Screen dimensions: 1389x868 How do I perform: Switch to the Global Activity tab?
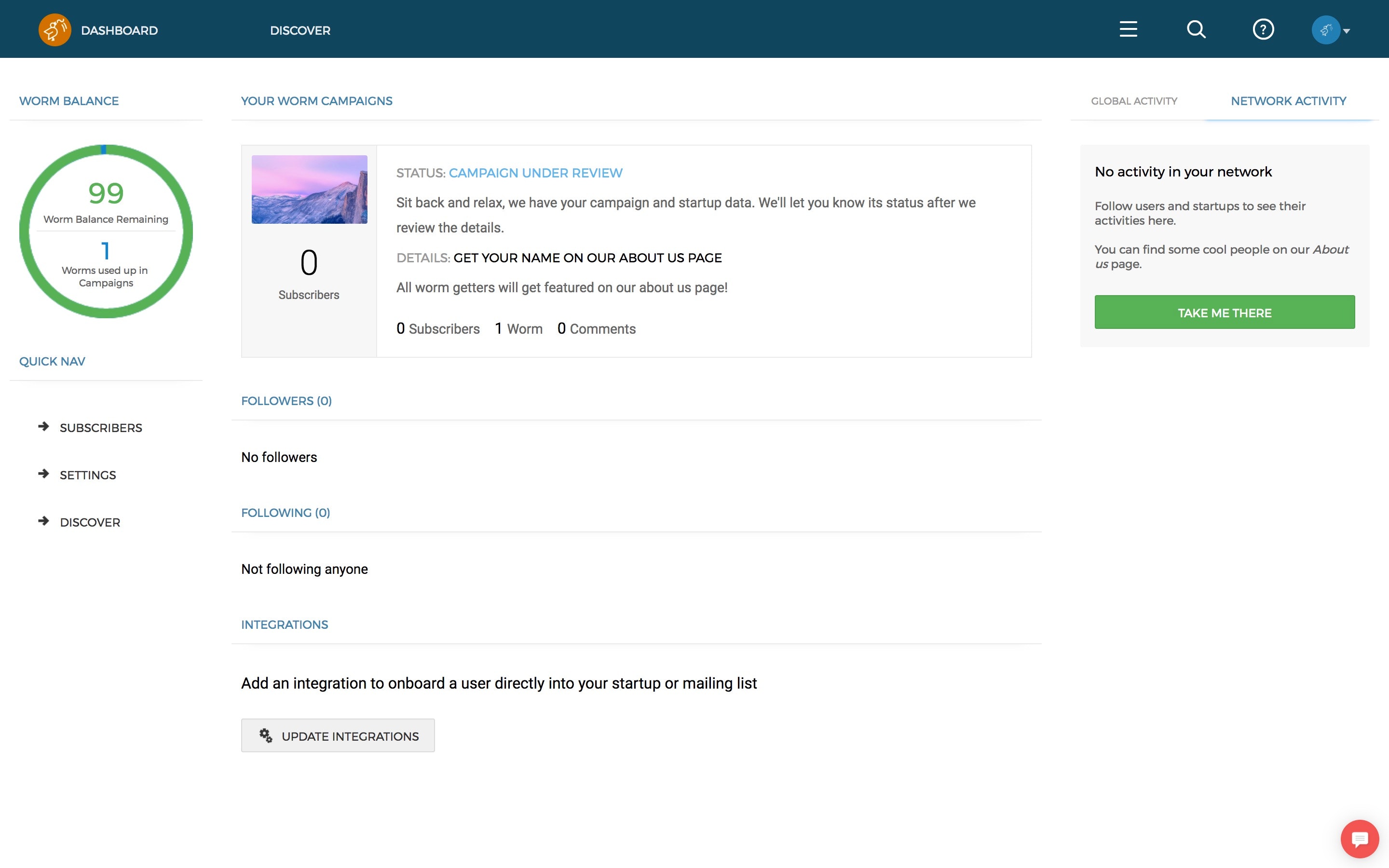pos(1133,101)
